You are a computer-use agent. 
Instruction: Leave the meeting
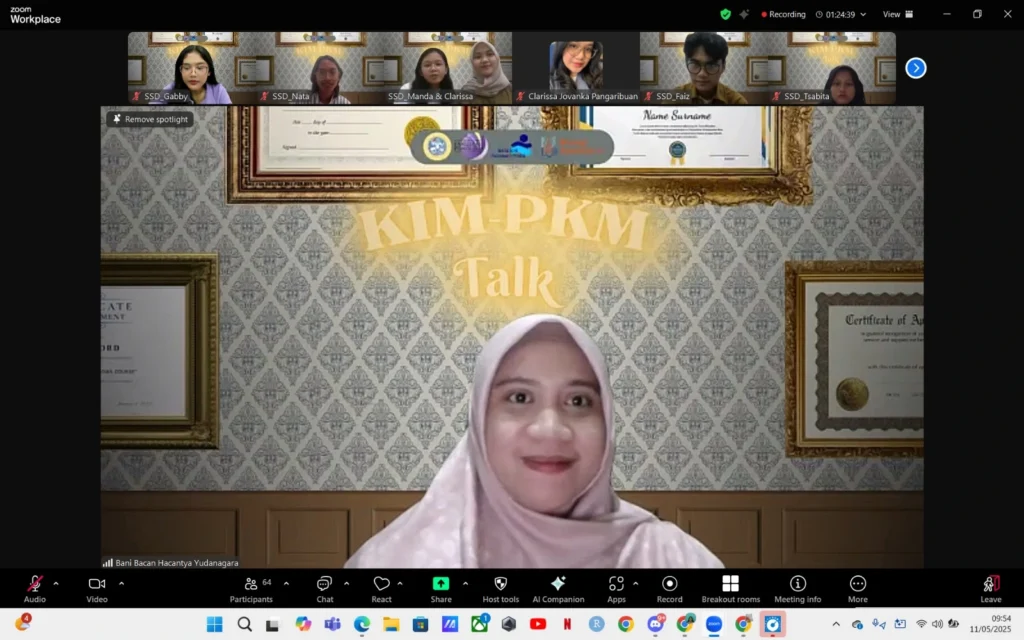tap(991, 588)
